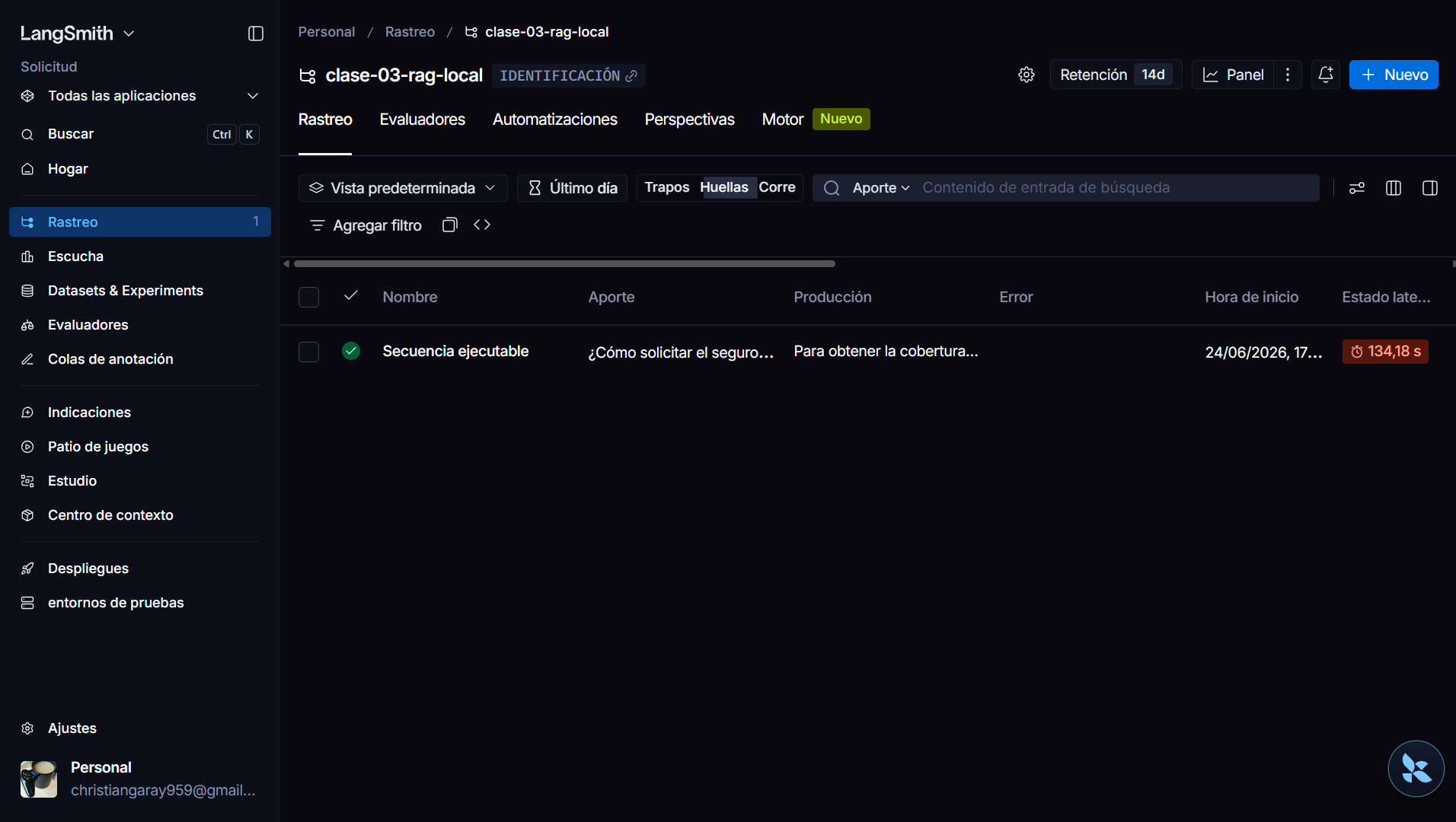Switch to the Motor tab

[783, 119]
